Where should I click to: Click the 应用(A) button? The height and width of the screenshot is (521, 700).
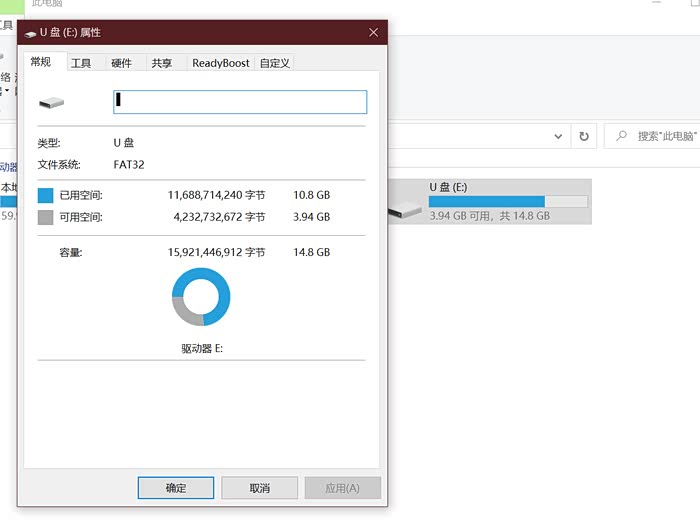(x=343, y=488)
